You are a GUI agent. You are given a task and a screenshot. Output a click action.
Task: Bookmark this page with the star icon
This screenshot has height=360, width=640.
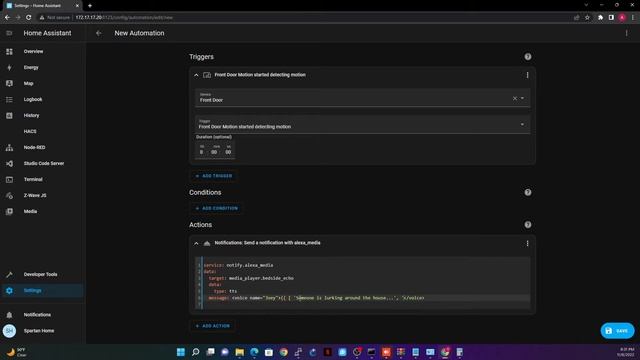(x=587, y=18)
